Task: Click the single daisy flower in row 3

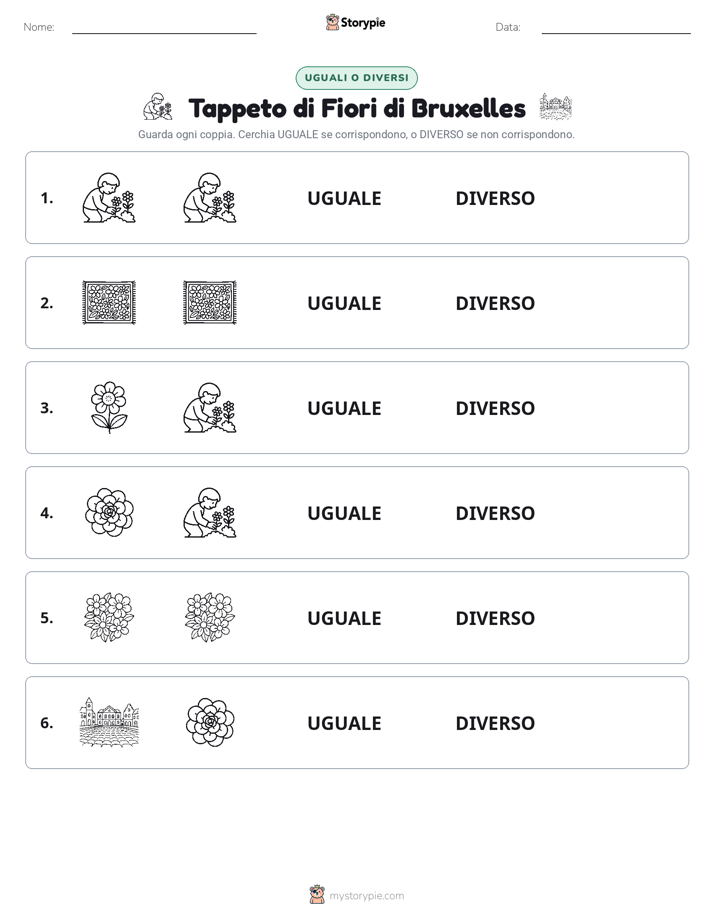Action: coord(109,408)
